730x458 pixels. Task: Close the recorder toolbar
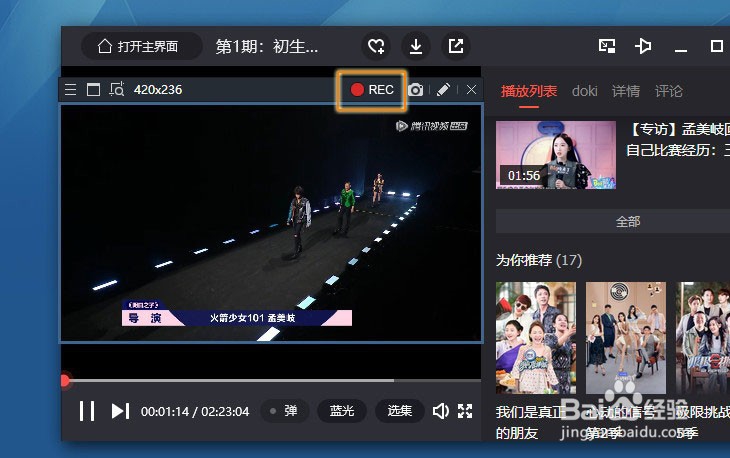[x=471, y=89]
